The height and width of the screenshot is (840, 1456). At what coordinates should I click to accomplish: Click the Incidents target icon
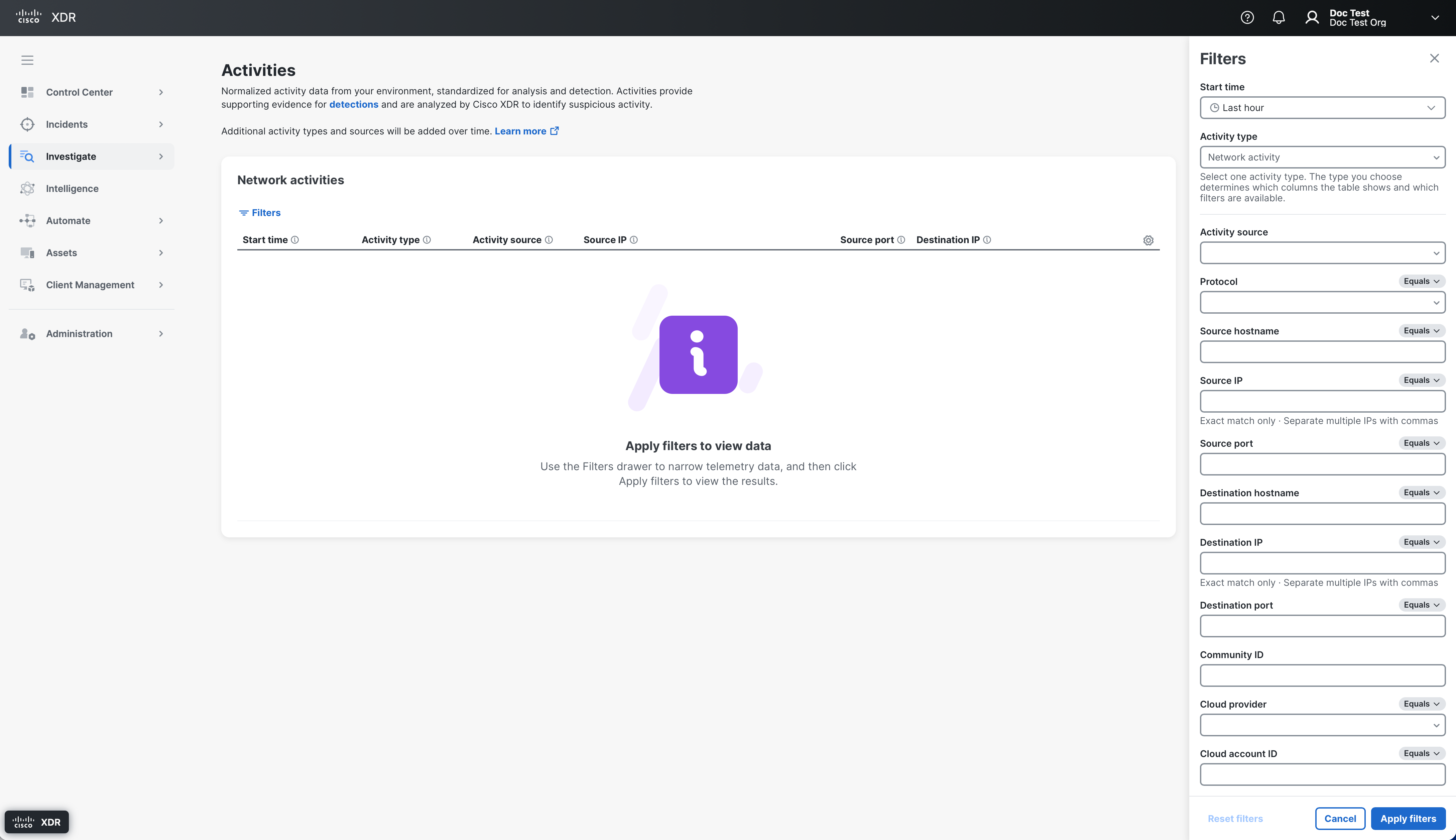point(27,124)
